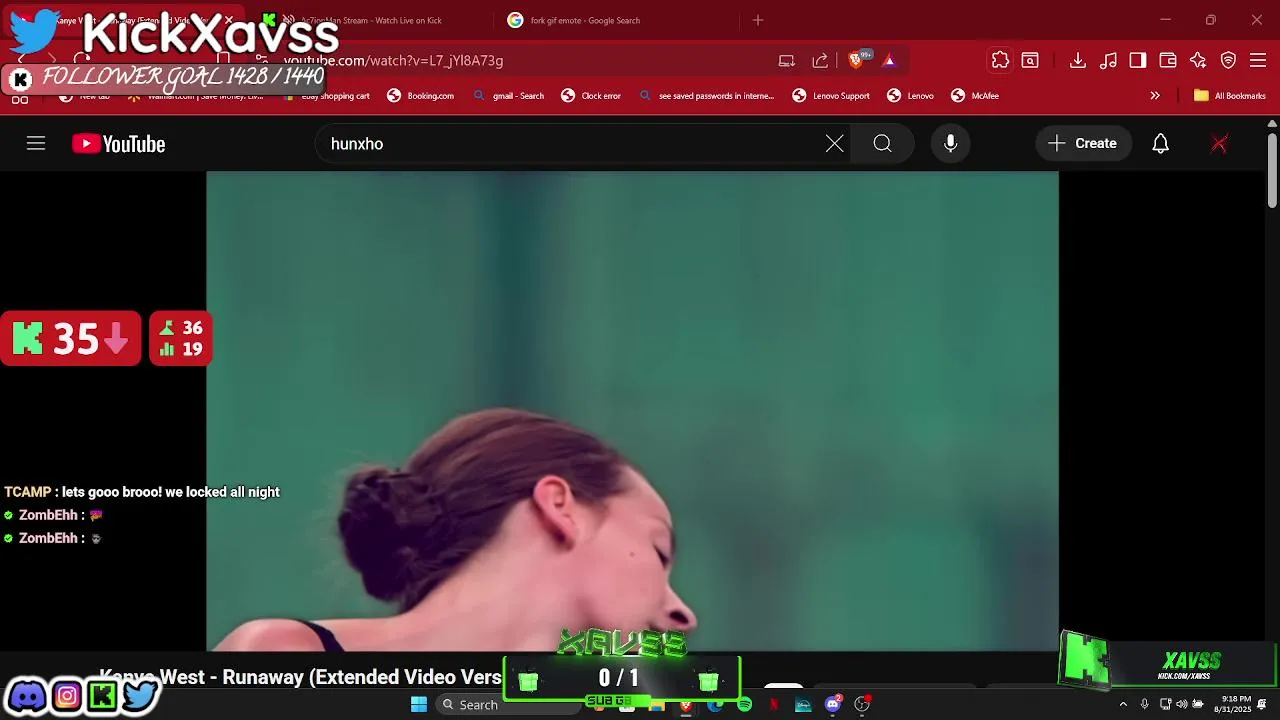Open the browser downloads icon
The width and height of the screenshot is (1280, 720).
[1077, 61]
